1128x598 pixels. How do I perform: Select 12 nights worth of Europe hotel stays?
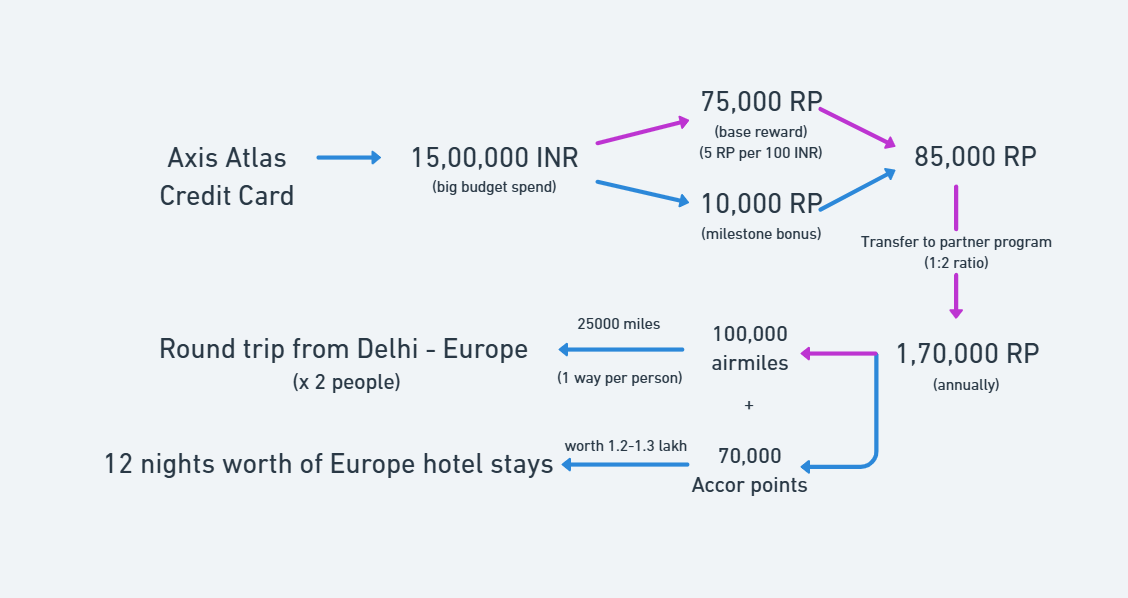(329, 464)
